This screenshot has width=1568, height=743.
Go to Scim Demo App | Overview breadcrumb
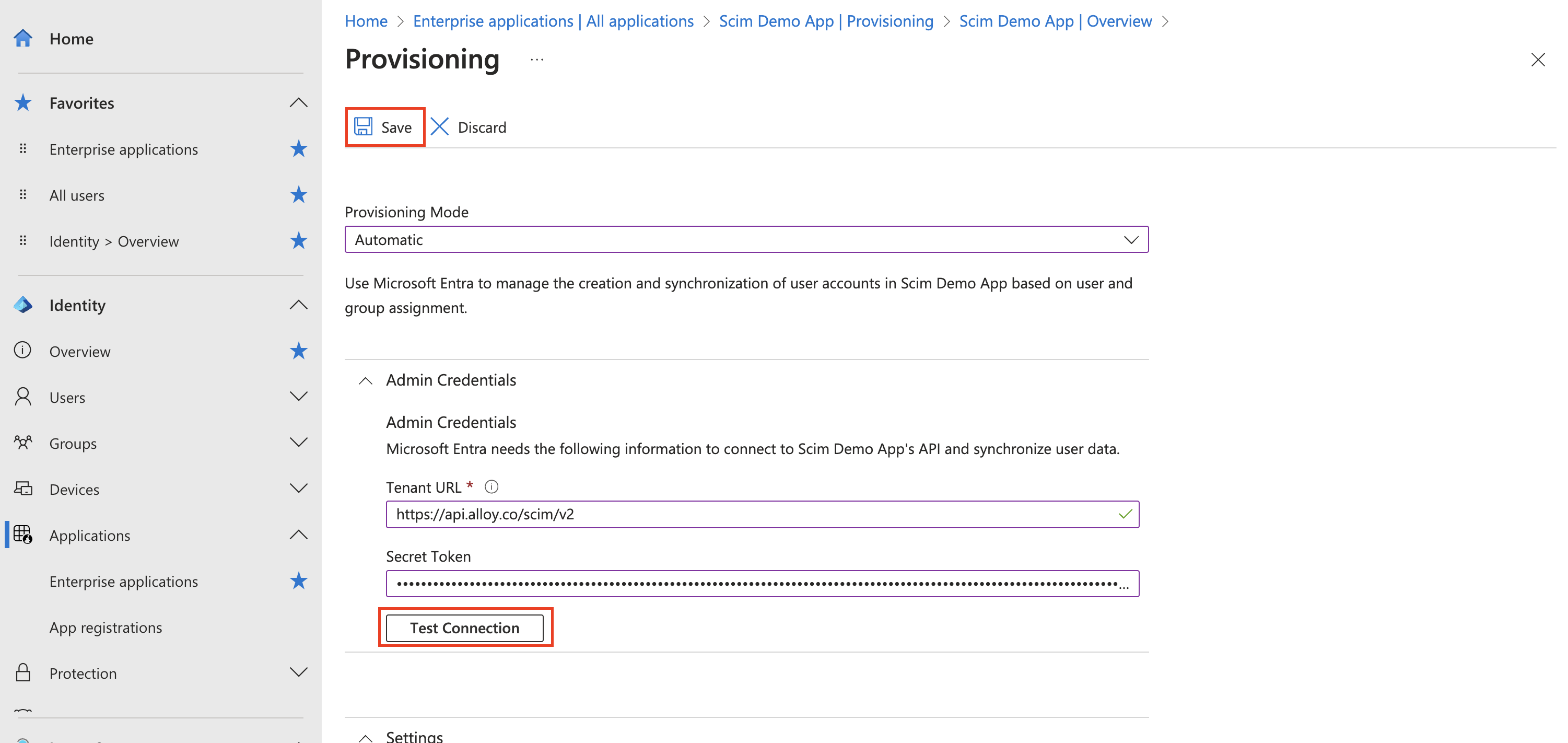[1055, 21]
